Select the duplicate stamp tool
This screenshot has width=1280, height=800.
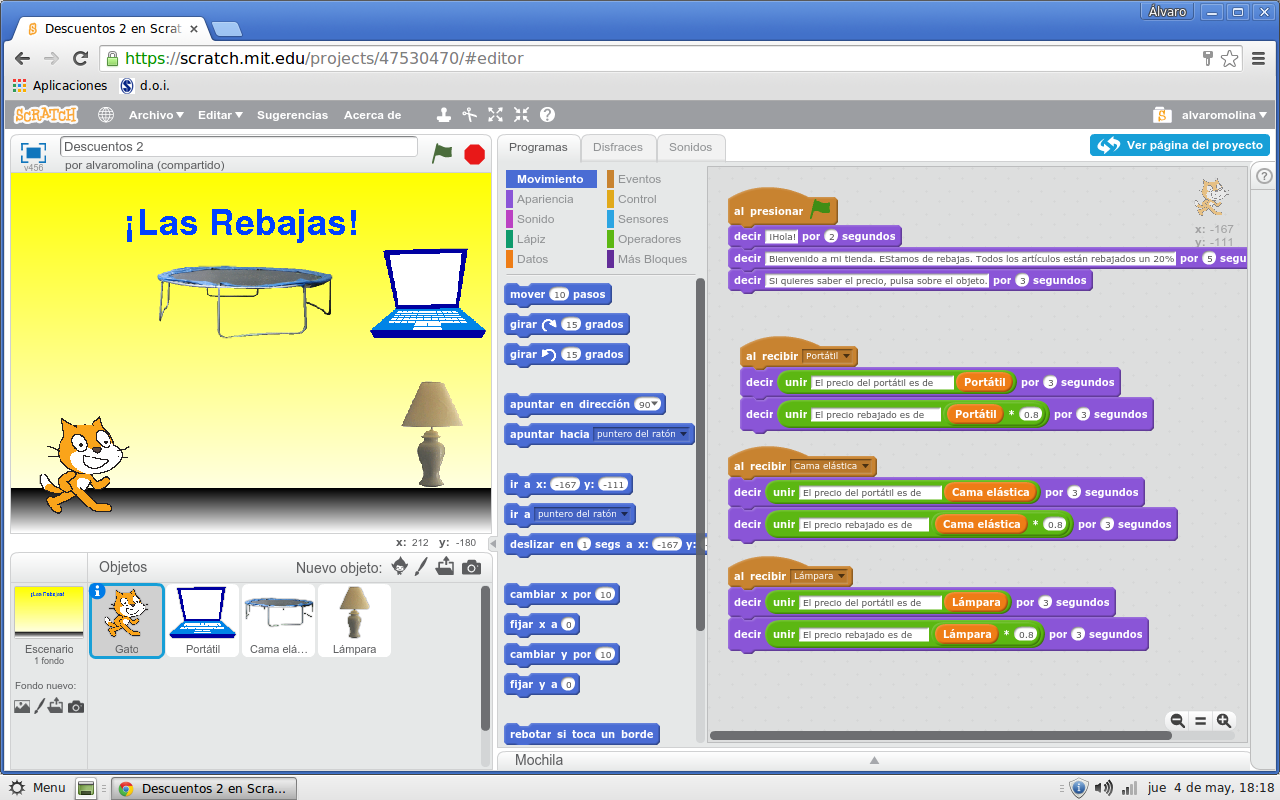[x=443, y=115]
